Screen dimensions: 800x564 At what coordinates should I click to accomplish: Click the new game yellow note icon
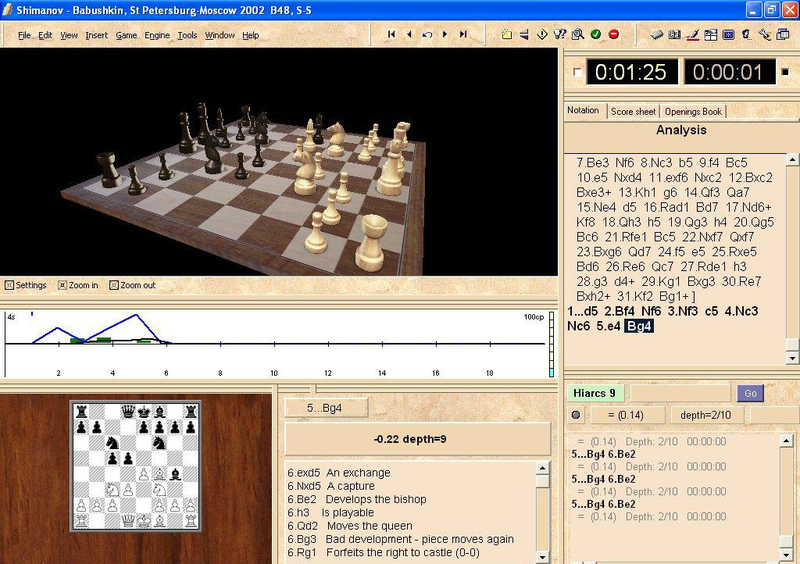click(507, 35)
